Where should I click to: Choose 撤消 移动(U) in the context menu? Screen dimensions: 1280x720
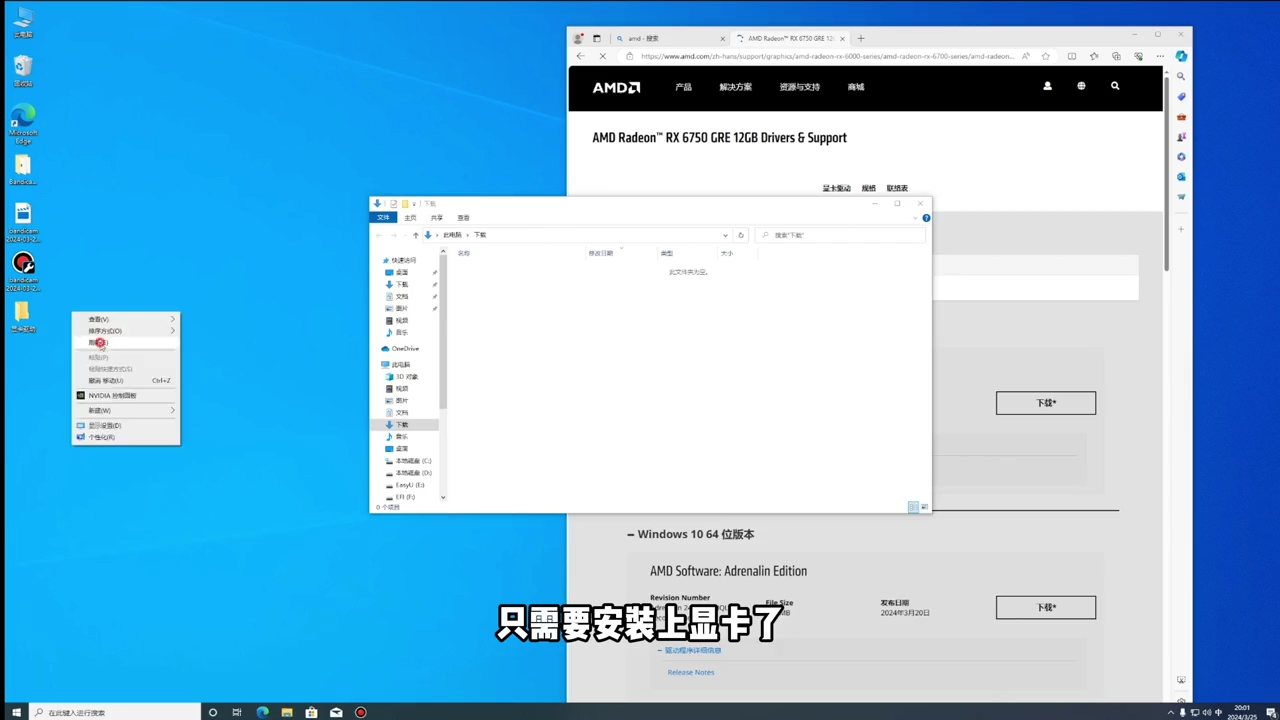(125, 381)
